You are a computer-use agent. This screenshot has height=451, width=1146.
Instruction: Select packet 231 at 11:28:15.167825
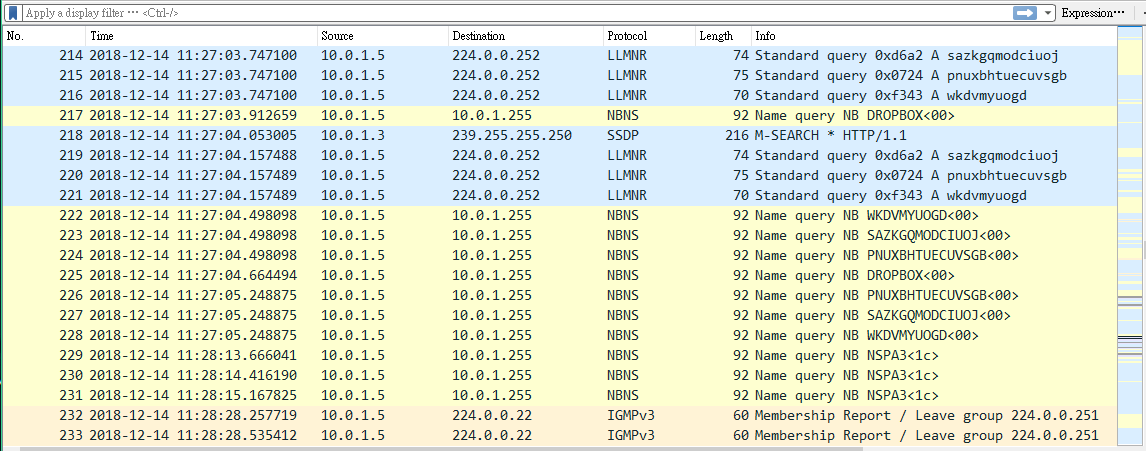click(561, 395)
